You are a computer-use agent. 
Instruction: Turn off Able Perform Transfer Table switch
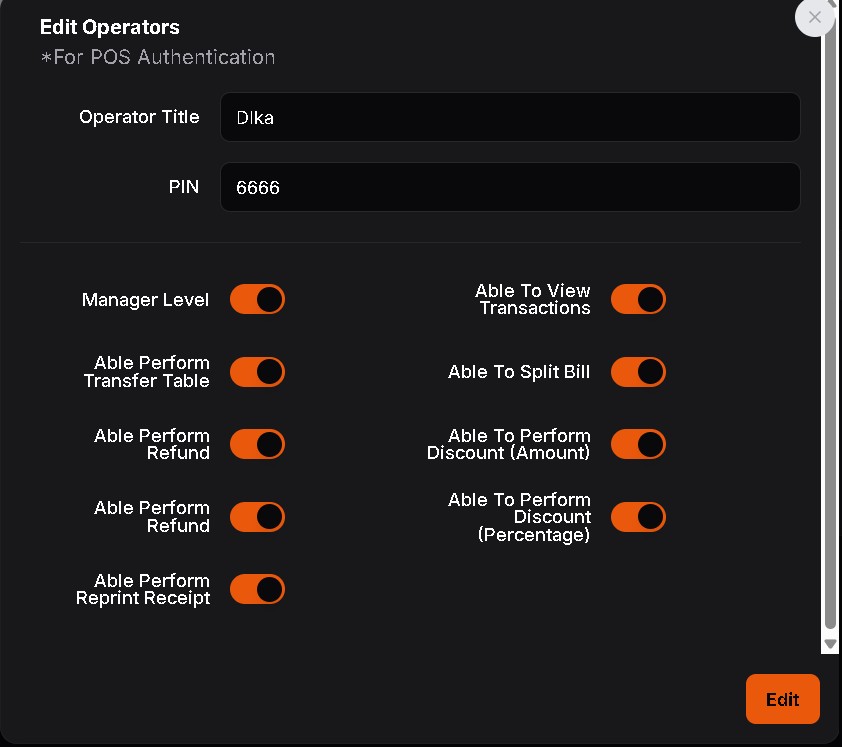tap(258, 372)
